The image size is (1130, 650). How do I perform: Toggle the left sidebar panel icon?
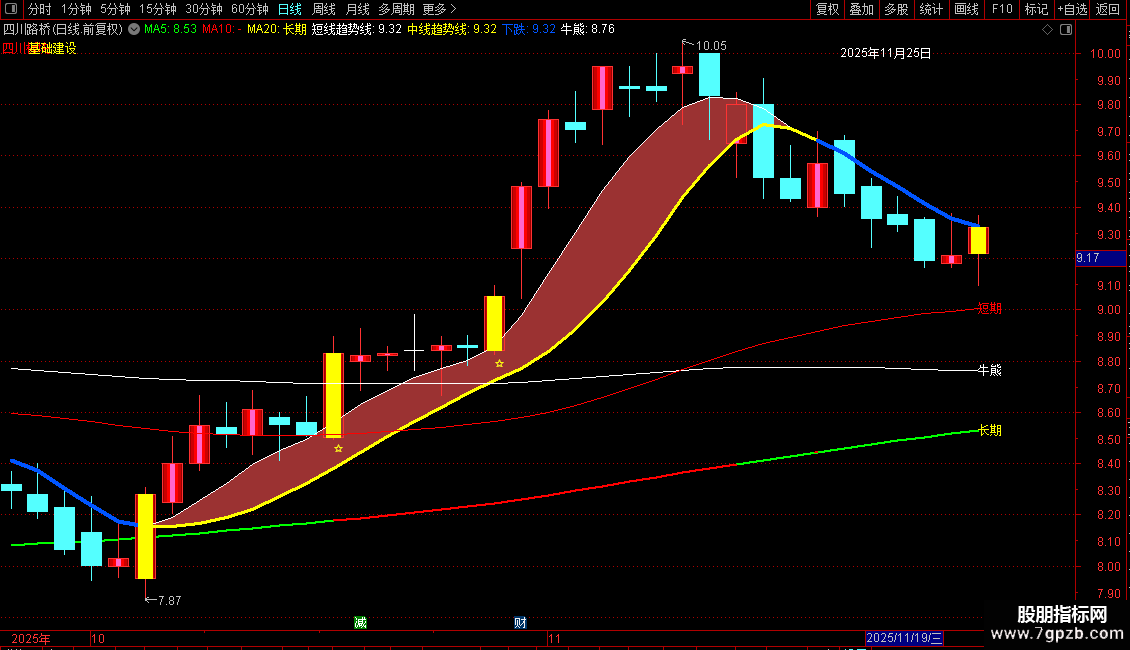tap(11, 9)
